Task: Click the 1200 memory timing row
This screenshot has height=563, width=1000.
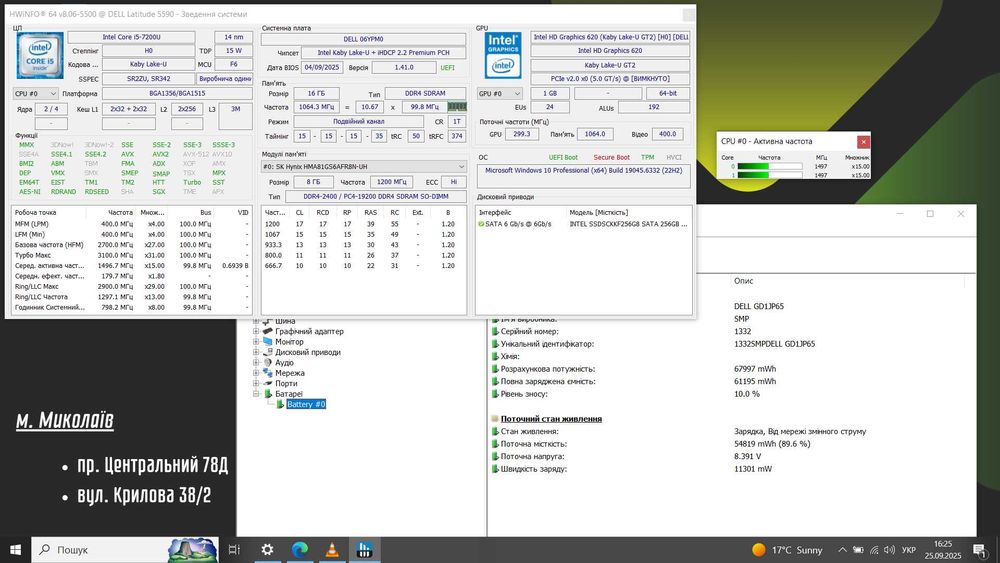Action: [x=364, y=224]
